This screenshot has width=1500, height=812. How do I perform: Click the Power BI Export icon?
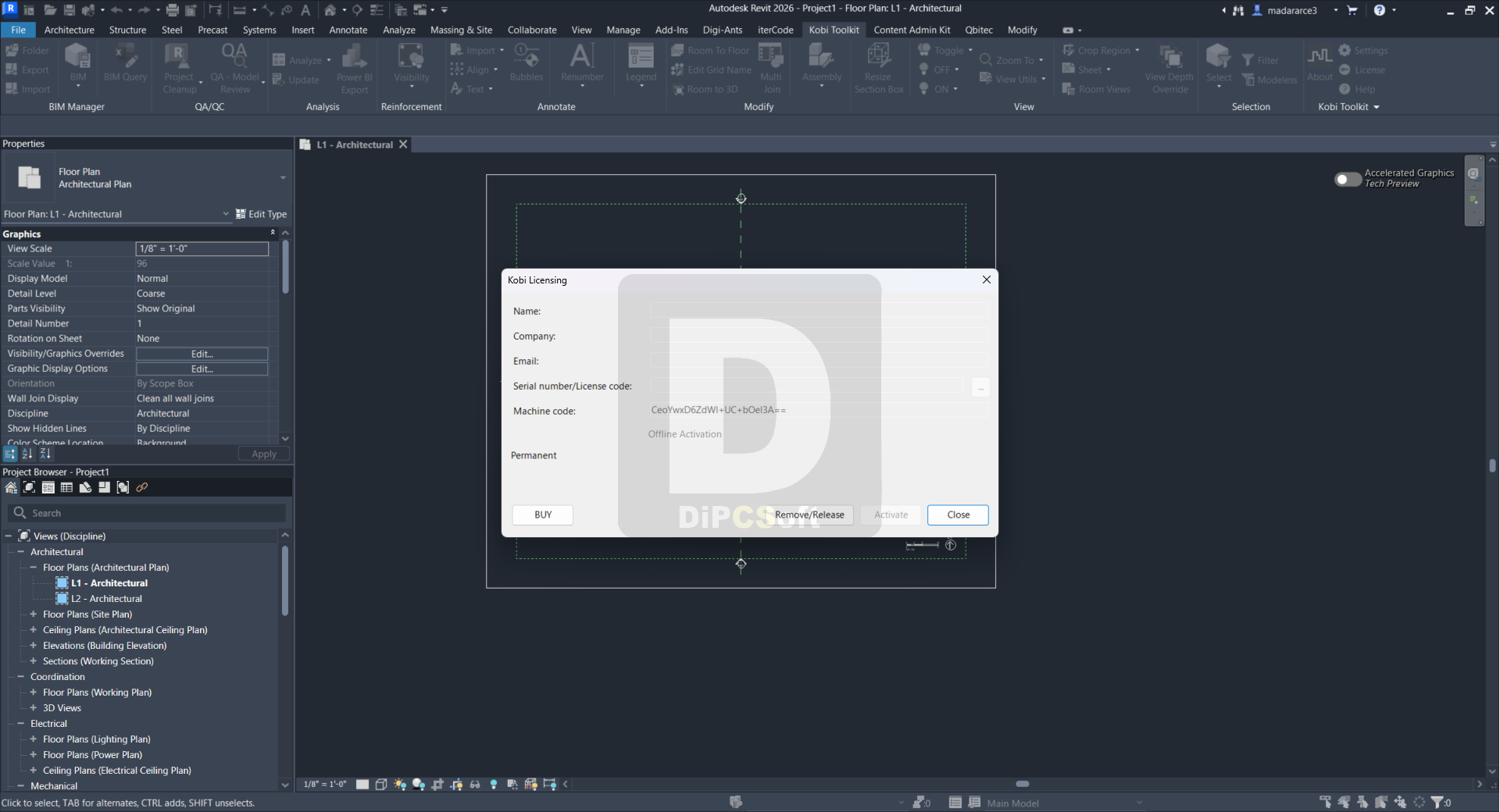coord(354,68)
